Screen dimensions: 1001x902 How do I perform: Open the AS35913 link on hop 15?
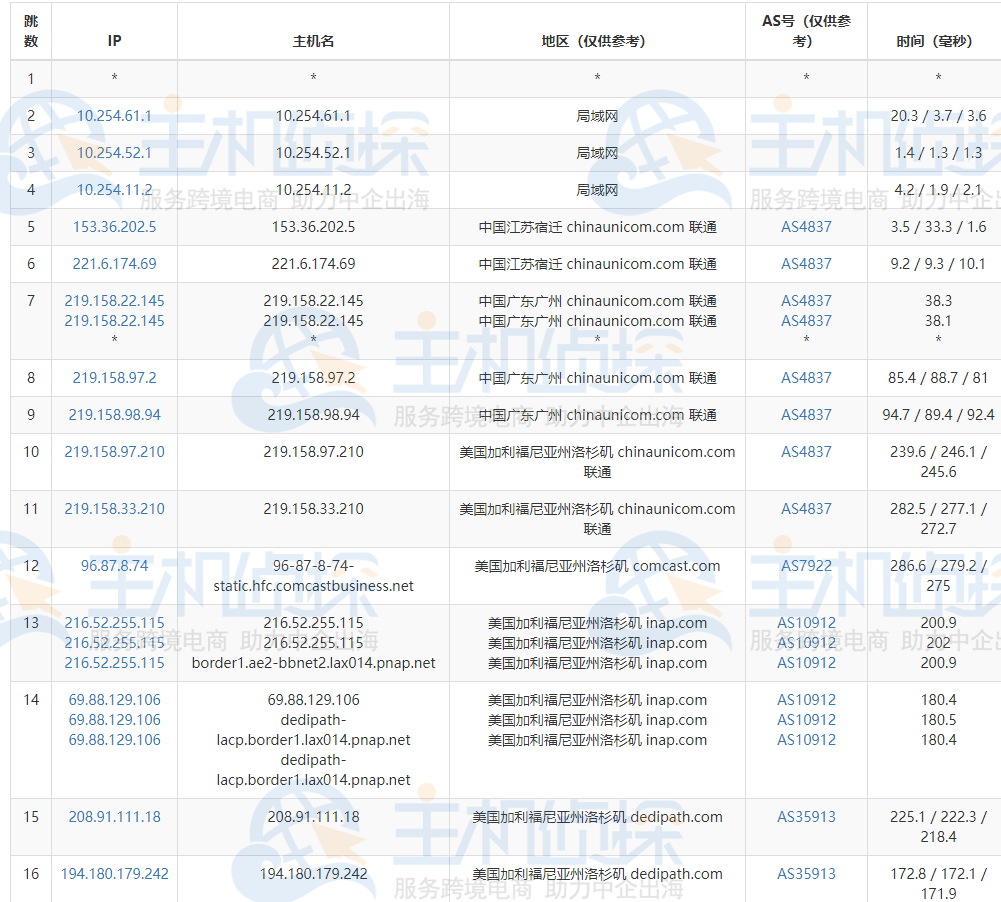(806, 817)
